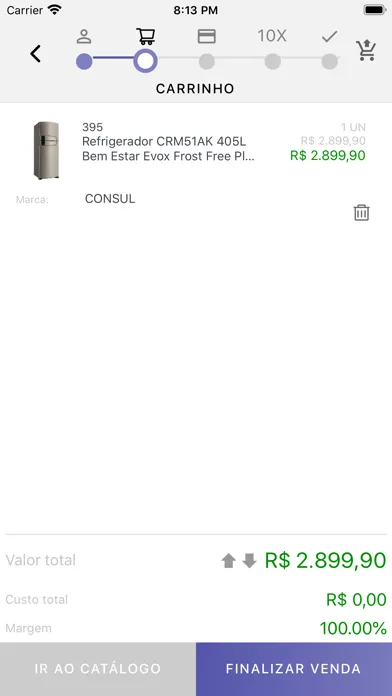The image size is (392, 696).
Task: Tap Finalizar Venda button
Action: [x=294, y=669]
